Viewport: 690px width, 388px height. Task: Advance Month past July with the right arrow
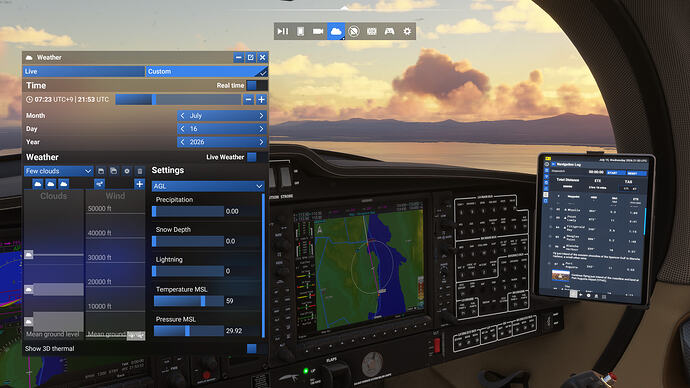261,115
